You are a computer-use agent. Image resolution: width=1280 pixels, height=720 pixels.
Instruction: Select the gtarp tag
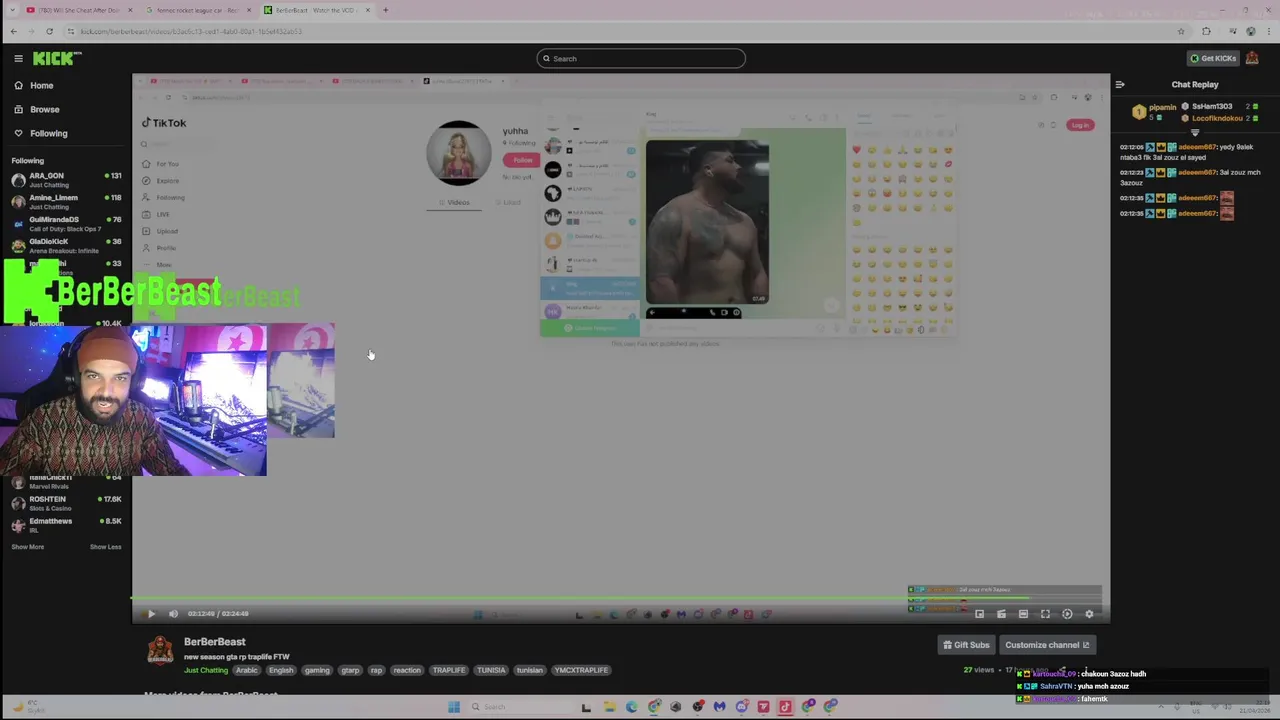click(350, 670)
